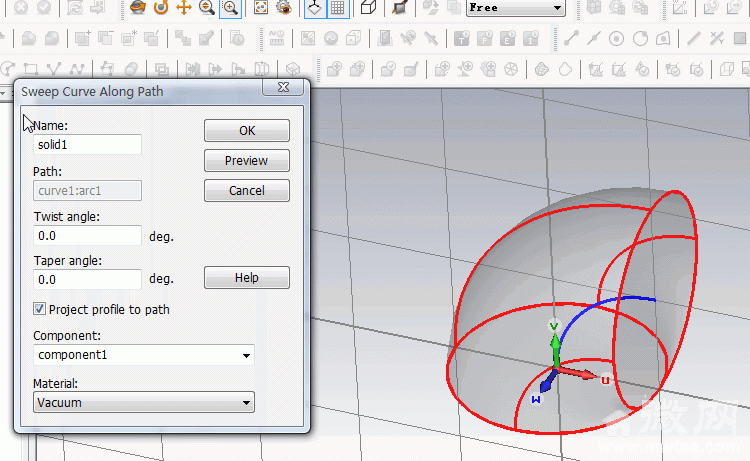This screenshot has height=461, width=750.
Task: Edit the Taper angle value
Action: coord(87,279)
